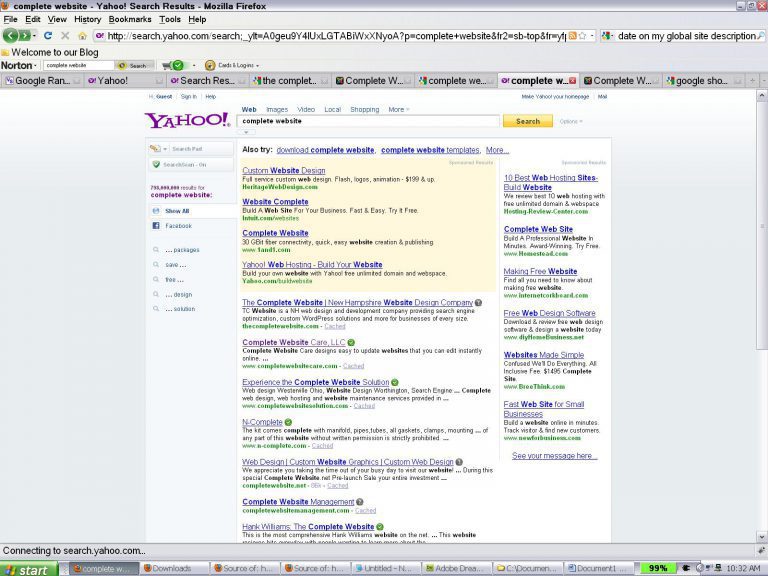The image size is (768, 576).
Task: Close the active 'complete w...' tab
Action: click(573, 81)
